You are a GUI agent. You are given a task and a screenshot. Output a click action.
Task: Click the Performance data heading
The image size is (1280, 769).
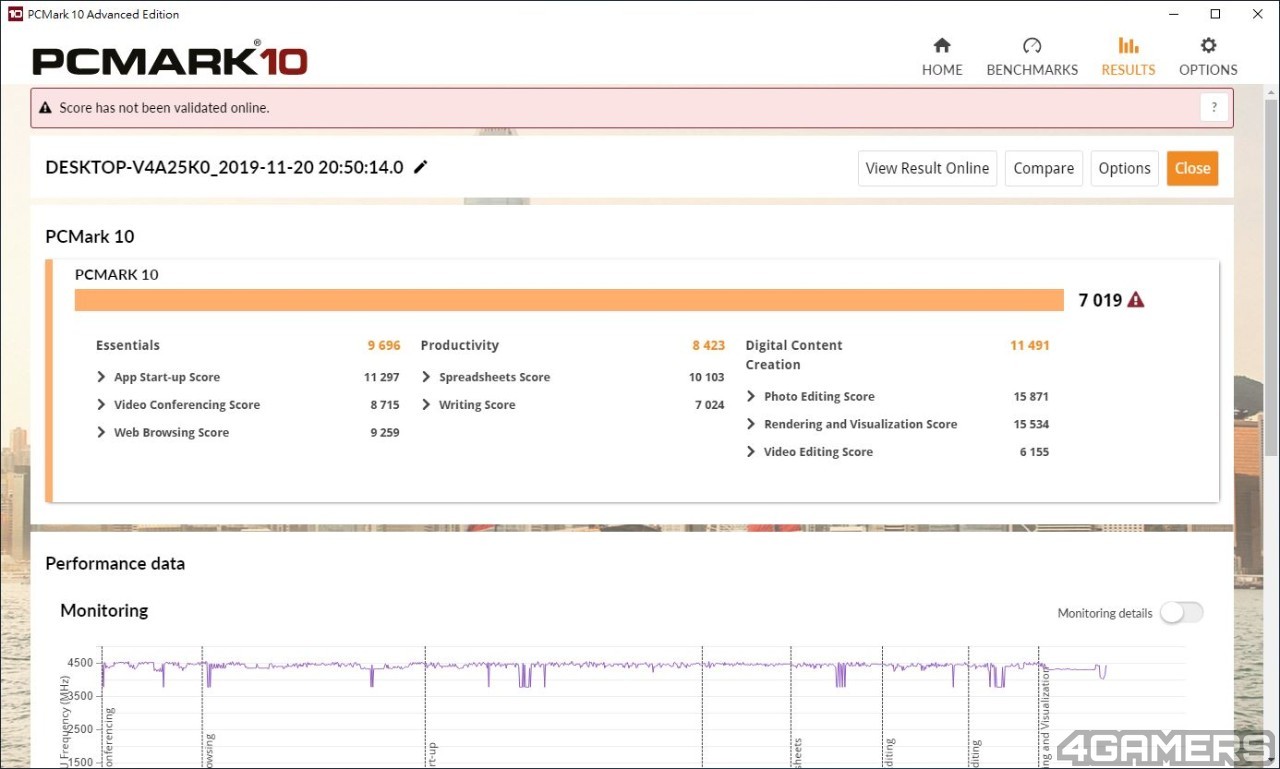tap(115, 563)
